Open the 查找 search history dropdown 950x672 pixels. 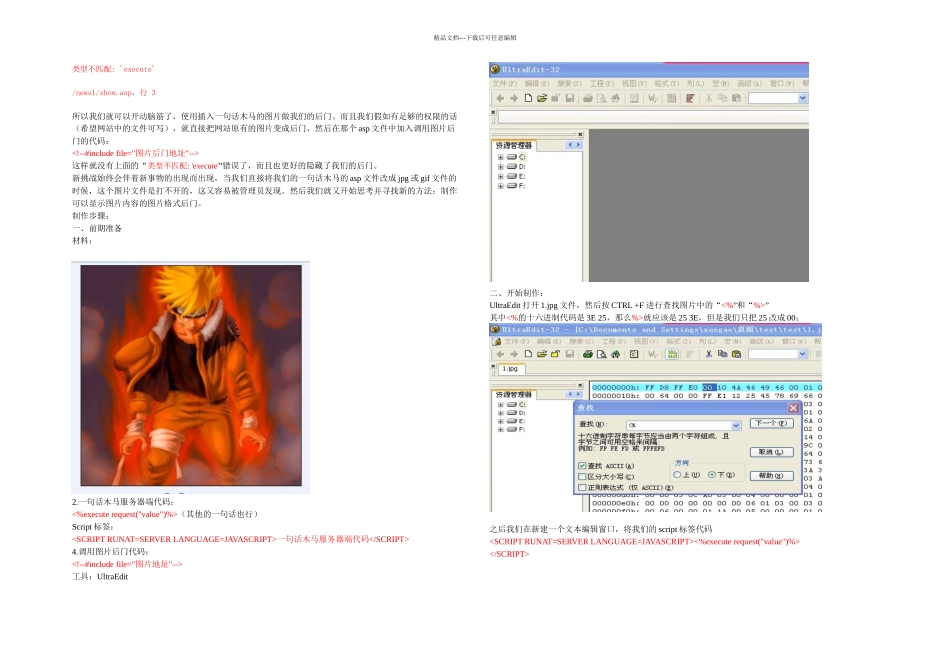(x=736, y=425)
